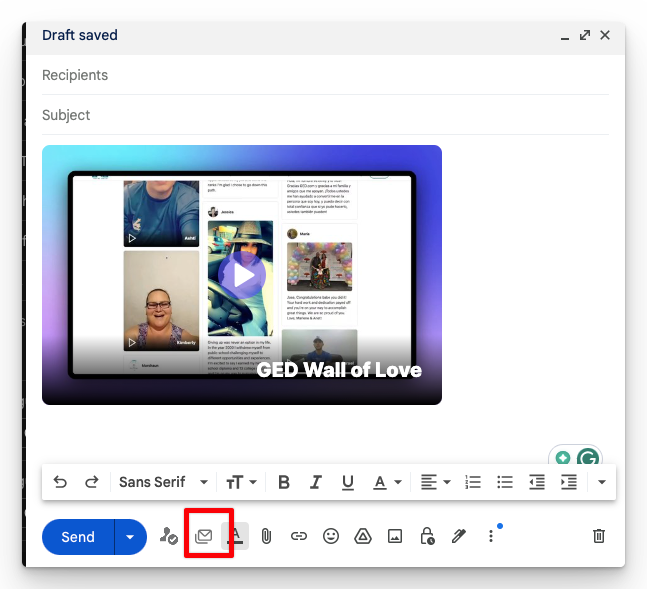
Task: Discard draft with trash icon
Action: tap(599, 536)
